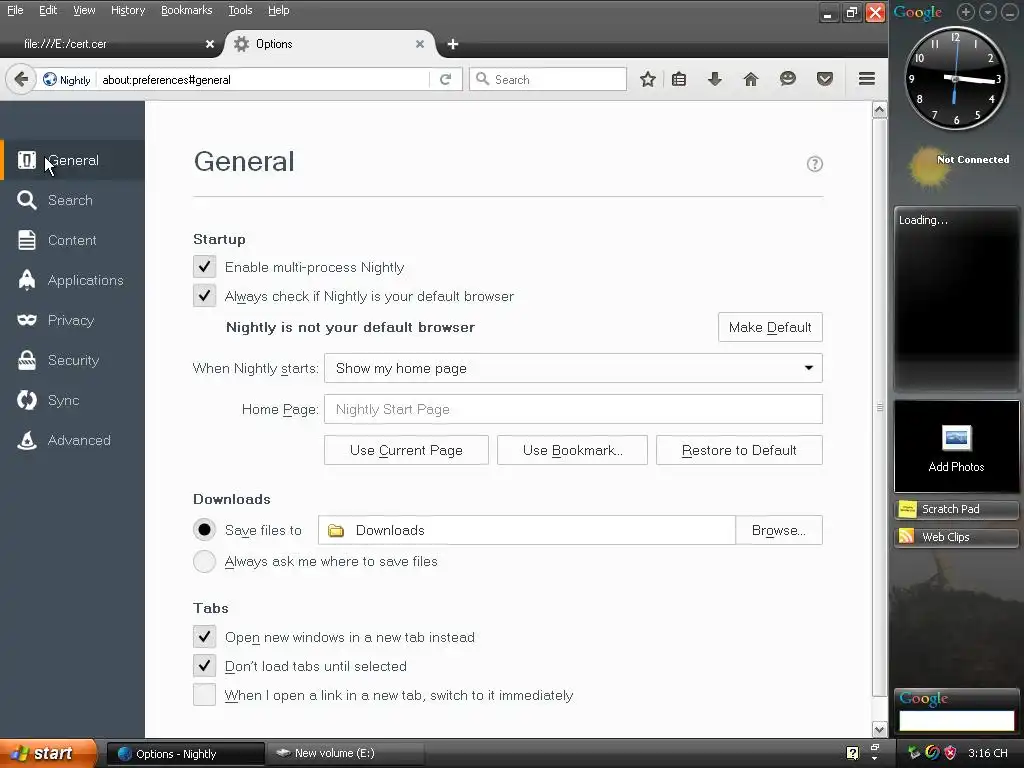Viewport: 1024px width, 768px height.
Task: Focus the Home Page input field
Action: click(x=573, y=409)
